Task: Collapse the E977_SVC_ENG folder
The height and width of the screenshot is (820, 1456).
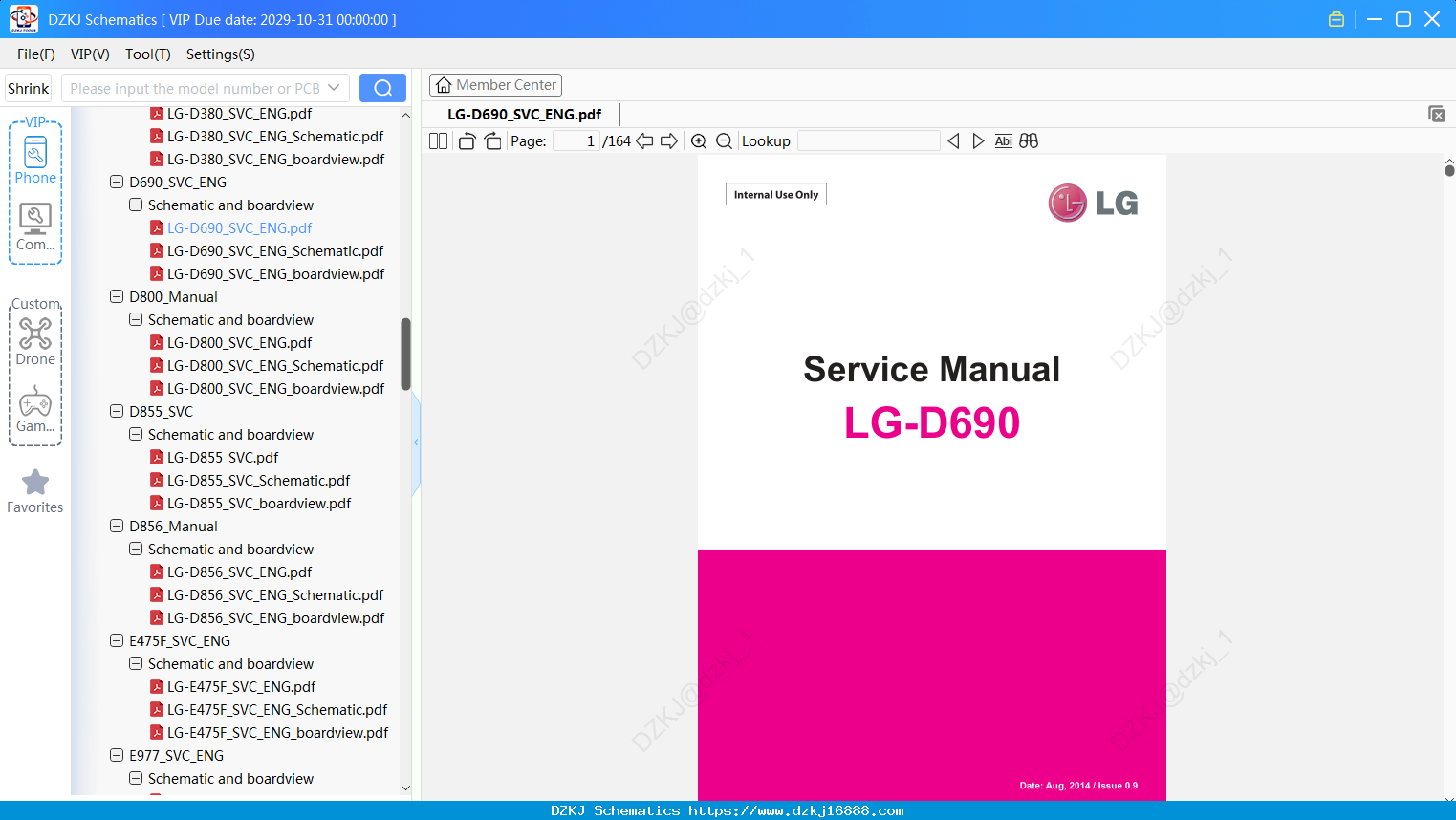Action: (x=117, y=755)
